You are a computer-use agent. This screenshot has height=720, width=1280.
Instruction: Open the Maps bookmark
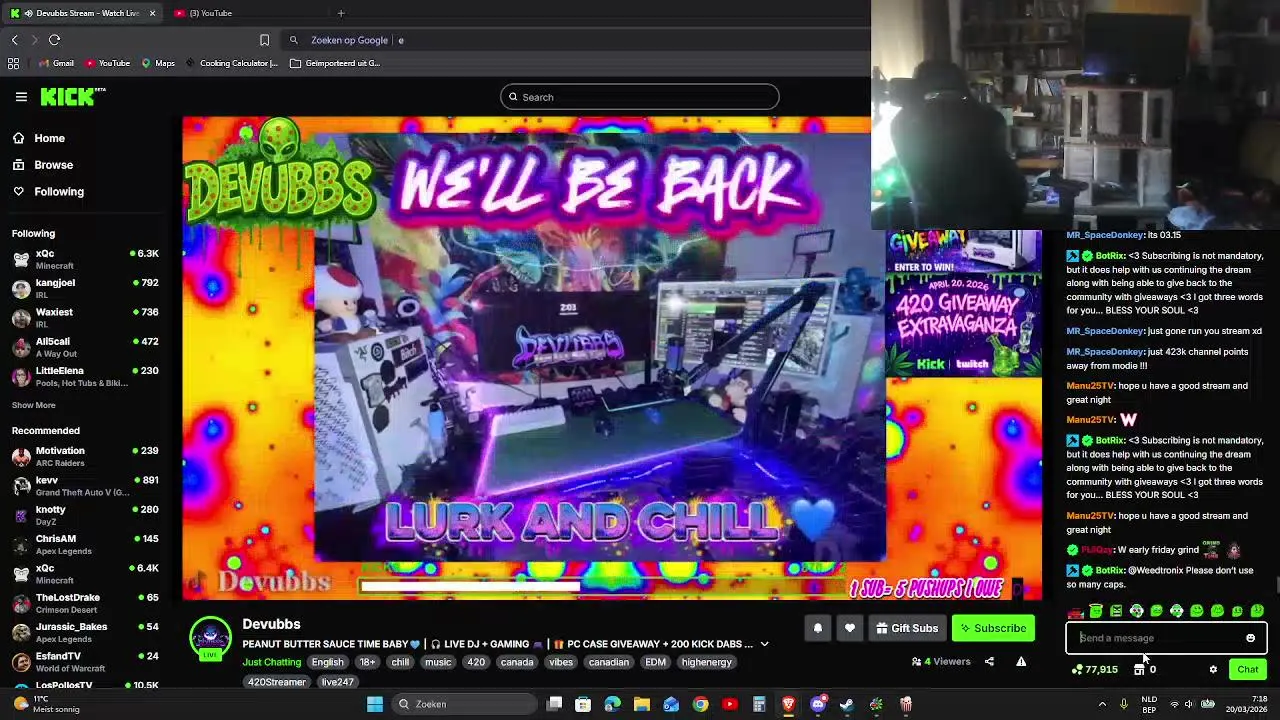(158, 63)
